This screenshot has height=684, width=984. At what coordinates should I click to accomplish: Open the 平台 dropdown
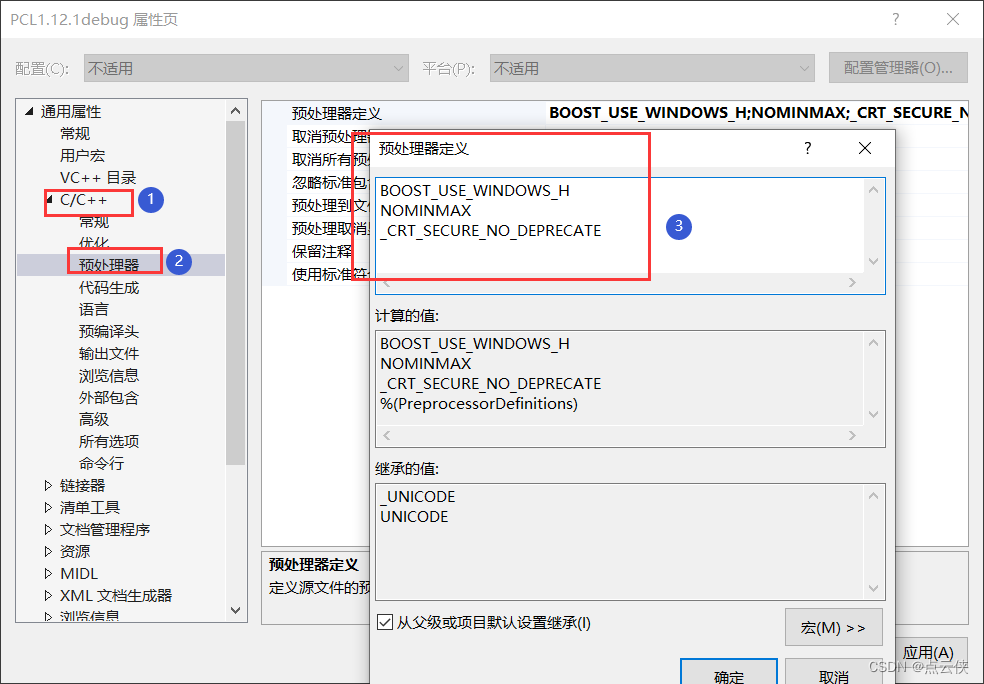click(652, 68)
